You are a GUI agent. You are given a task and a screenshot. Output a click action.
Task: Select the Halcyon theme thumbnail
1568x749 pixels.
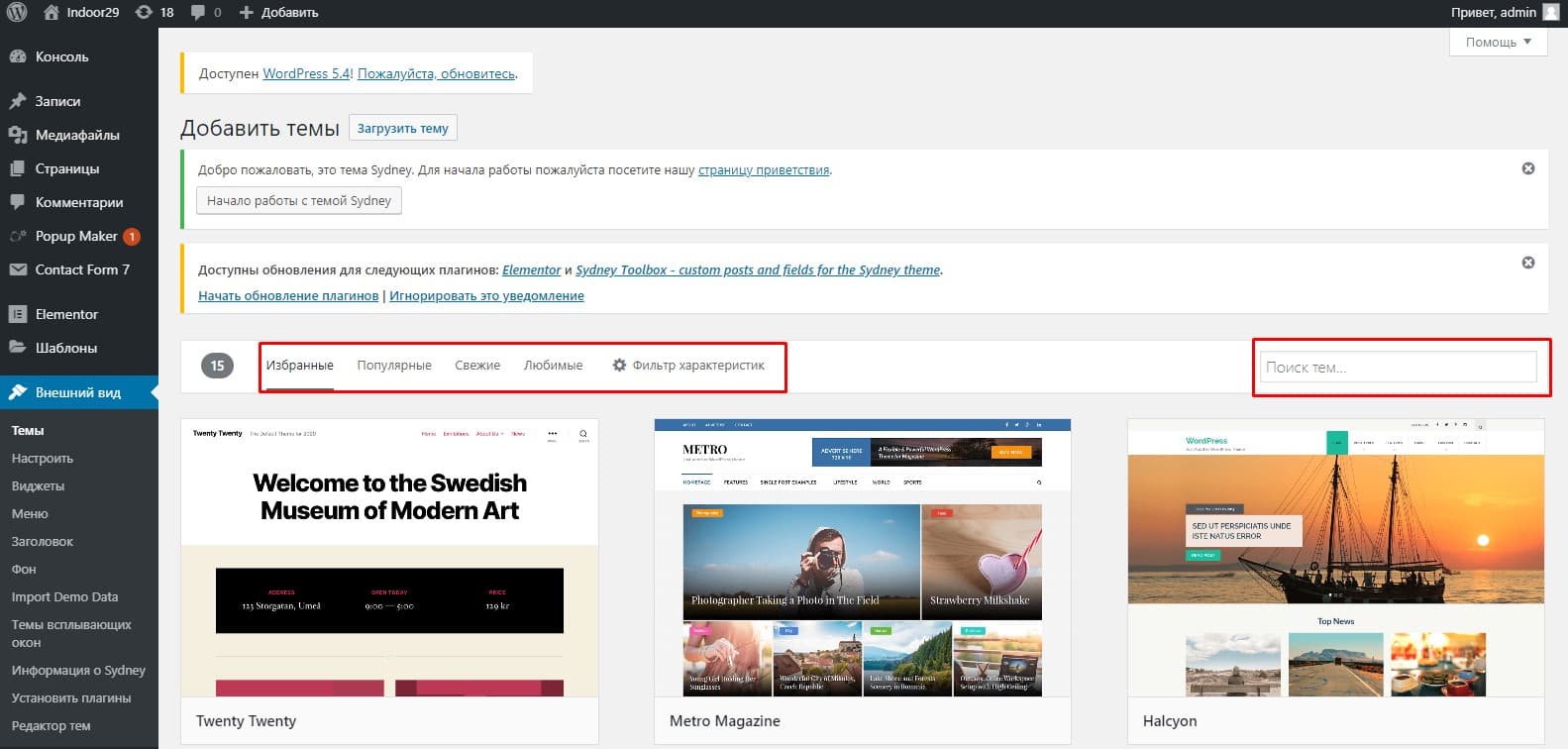pyautogui.click(x=1336, y=557)
